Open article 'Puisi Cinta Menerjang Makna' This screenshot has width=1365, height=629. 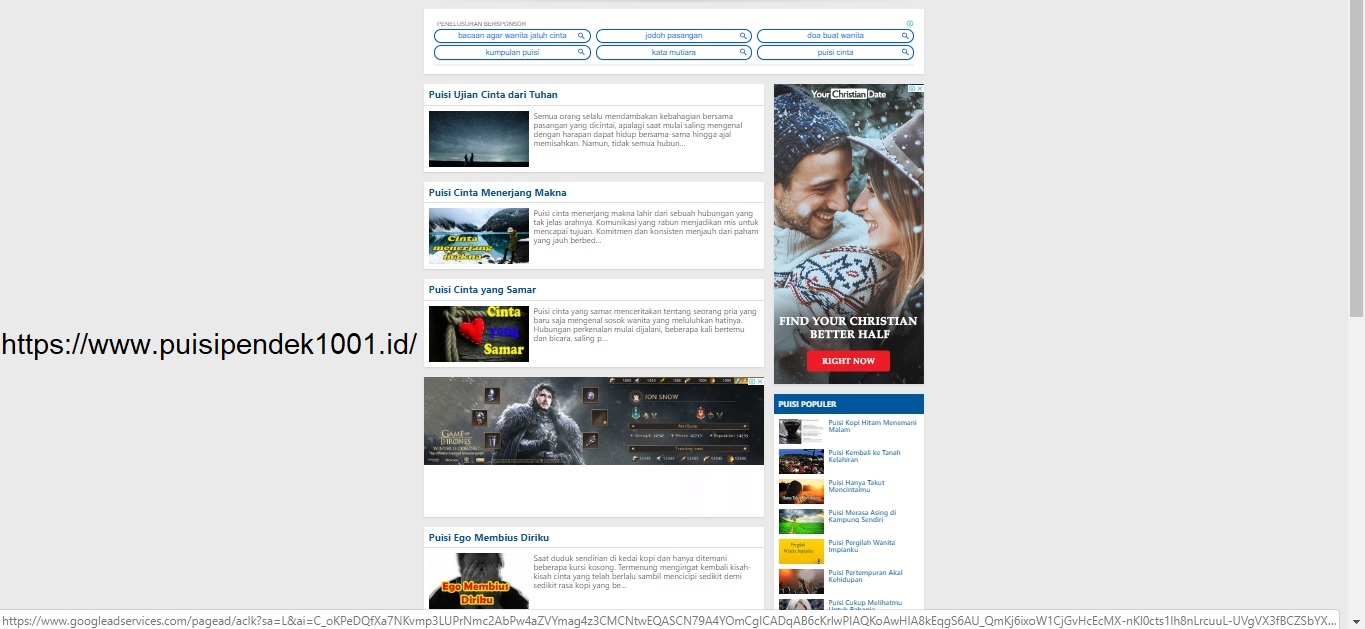(x=498, y=193)
